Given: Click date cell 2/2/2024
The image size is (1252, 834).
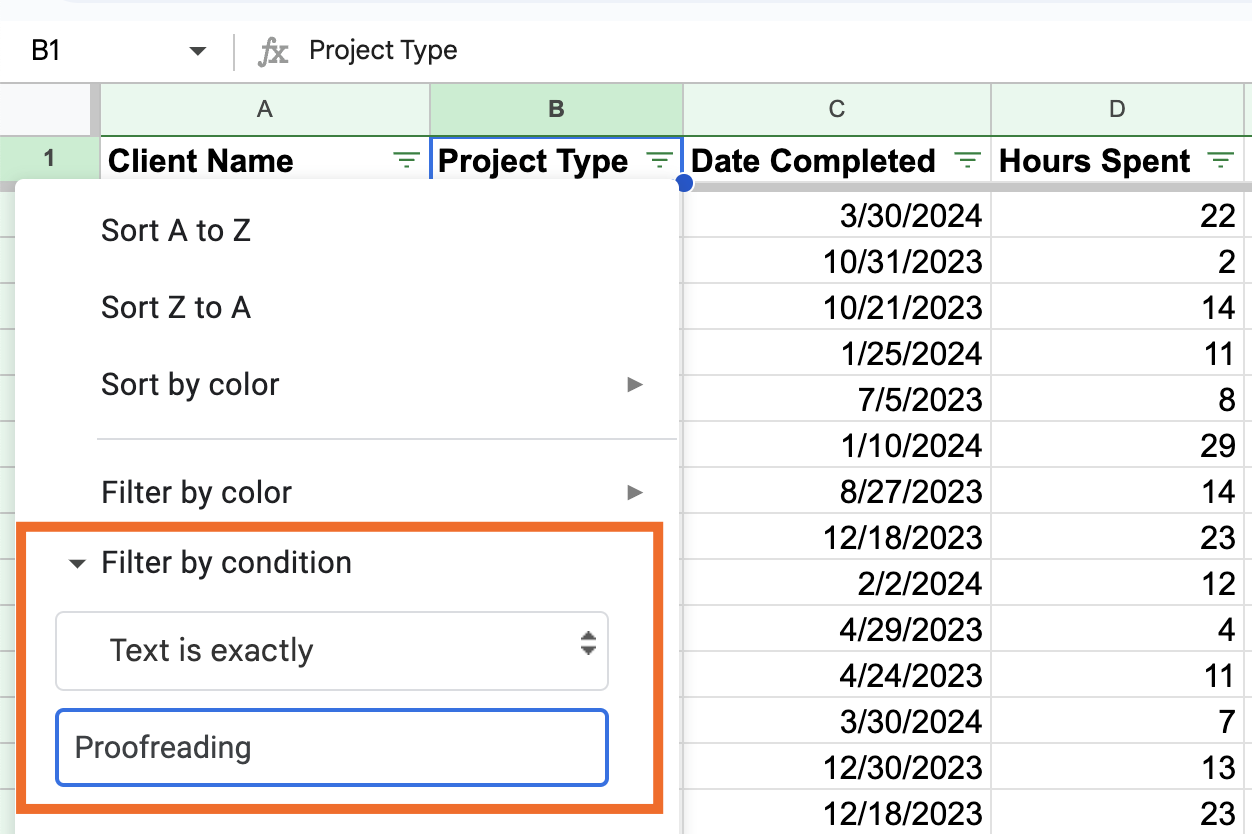Looking at the screenshot, I should click(x=837, y=584).
